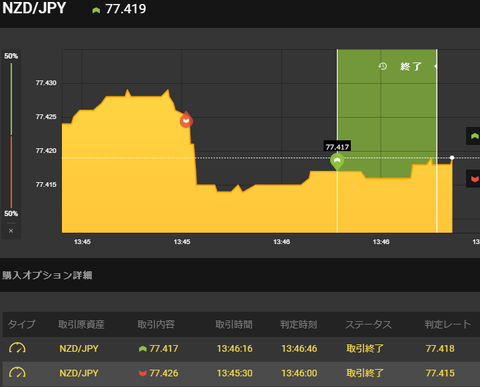Viewport: 480px width, 387px height.
Task: Click the gauge type icon for the 77.426 trade row
Action: pos(17,373)
